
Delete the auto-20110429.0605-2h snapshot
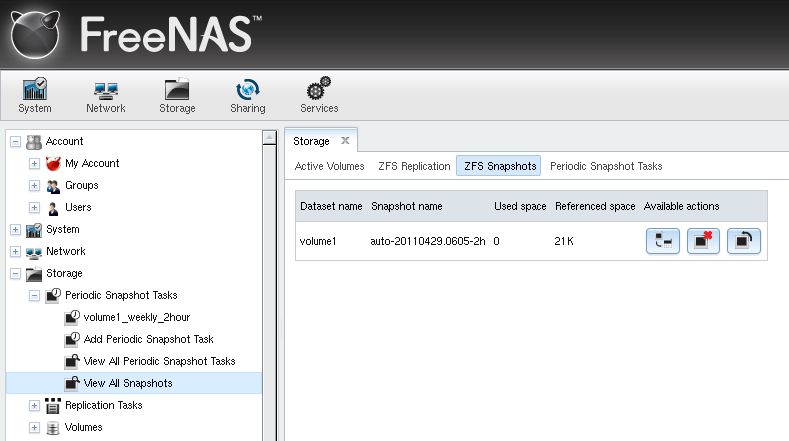click(703, 241)
